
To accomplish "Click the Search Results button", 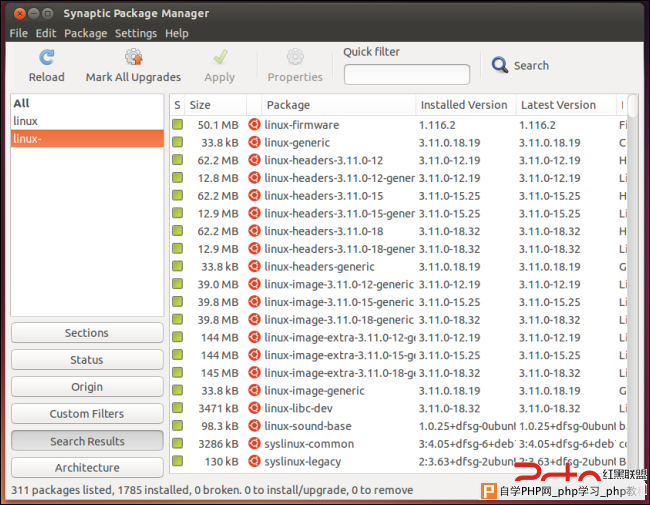I will click(87, 441).
